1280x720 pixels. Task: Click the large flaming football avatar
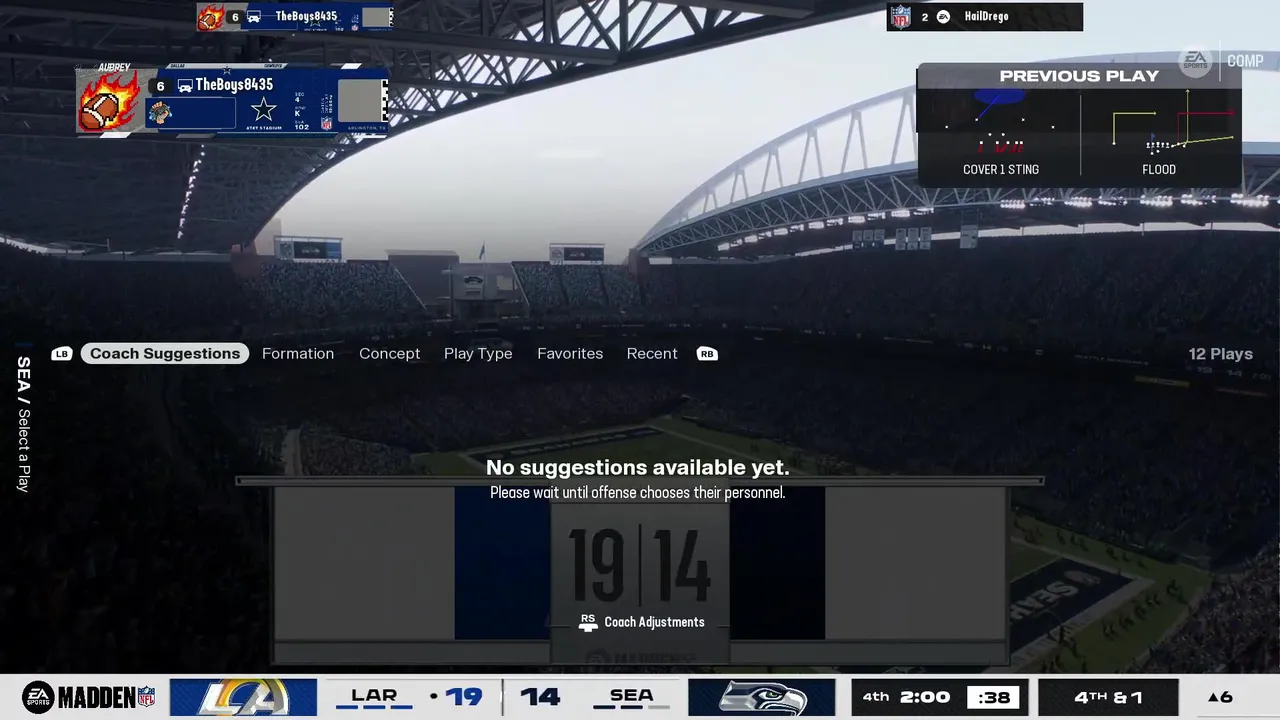pyautogui.click(x=108, y=101)
